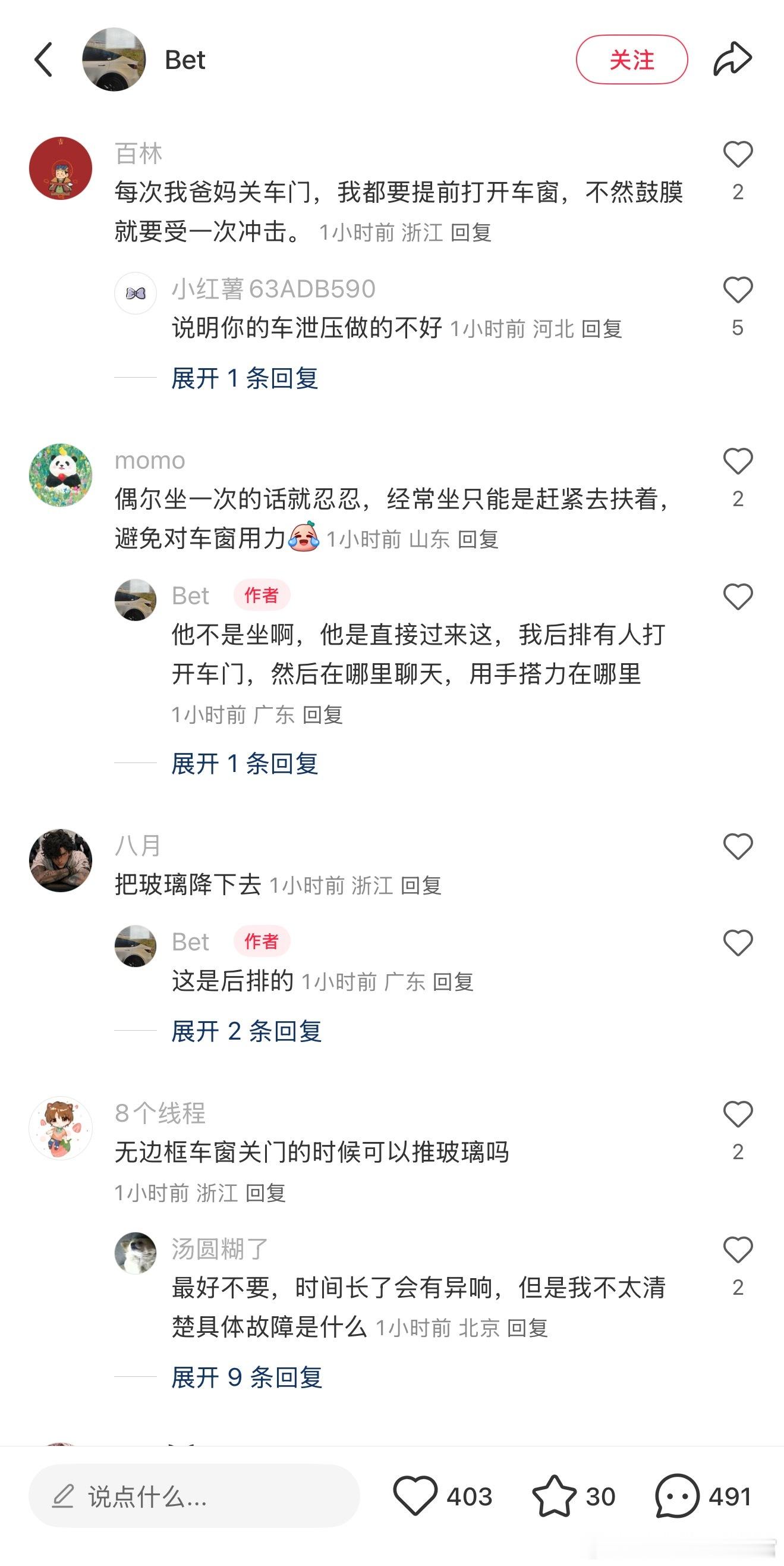The image size is (784, 1566).
Task: Like 8个线程's comment heart
Action: pos(738,1114)
